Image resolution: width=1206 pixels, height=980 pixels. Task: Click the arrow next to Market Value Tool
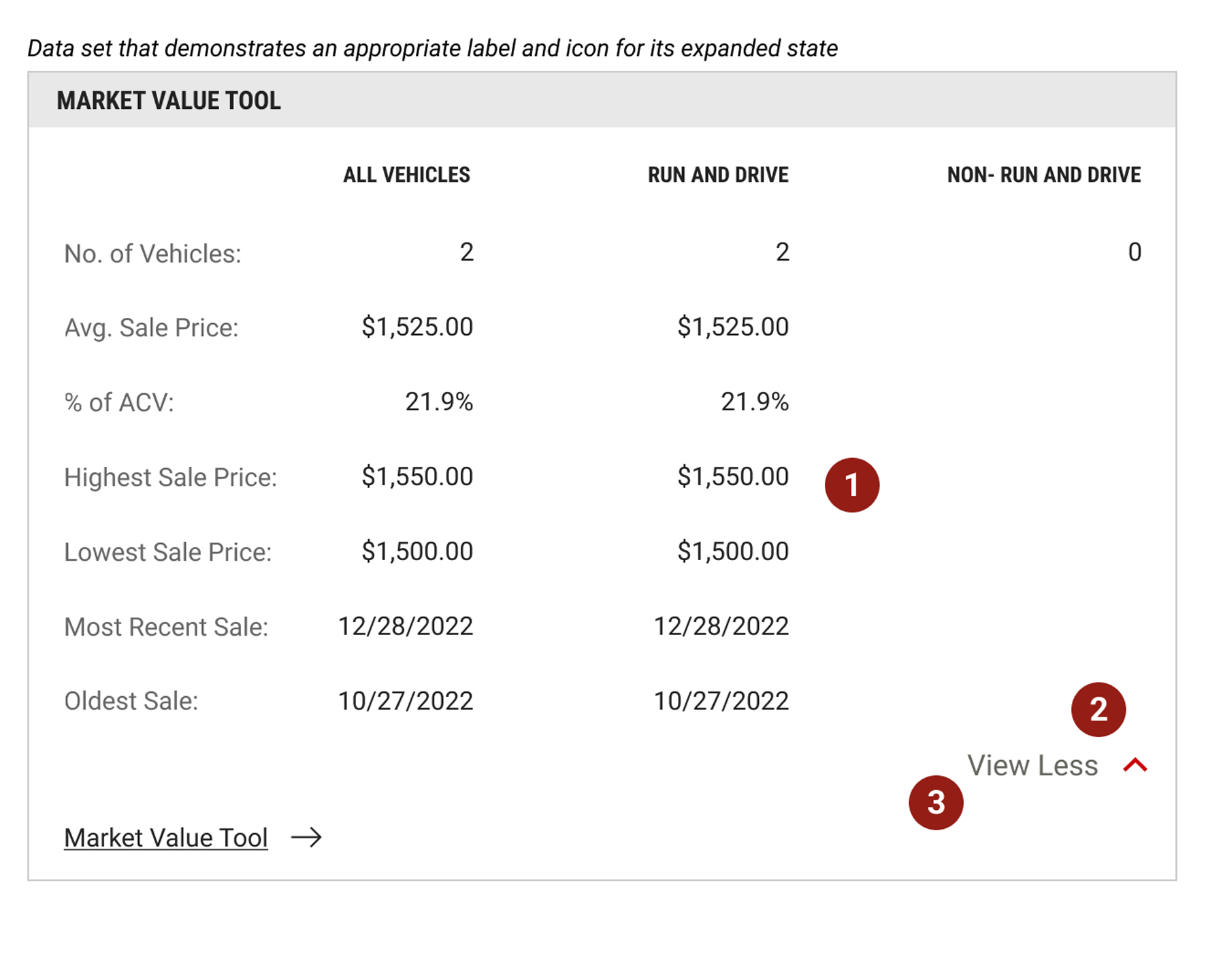[306, 837]
